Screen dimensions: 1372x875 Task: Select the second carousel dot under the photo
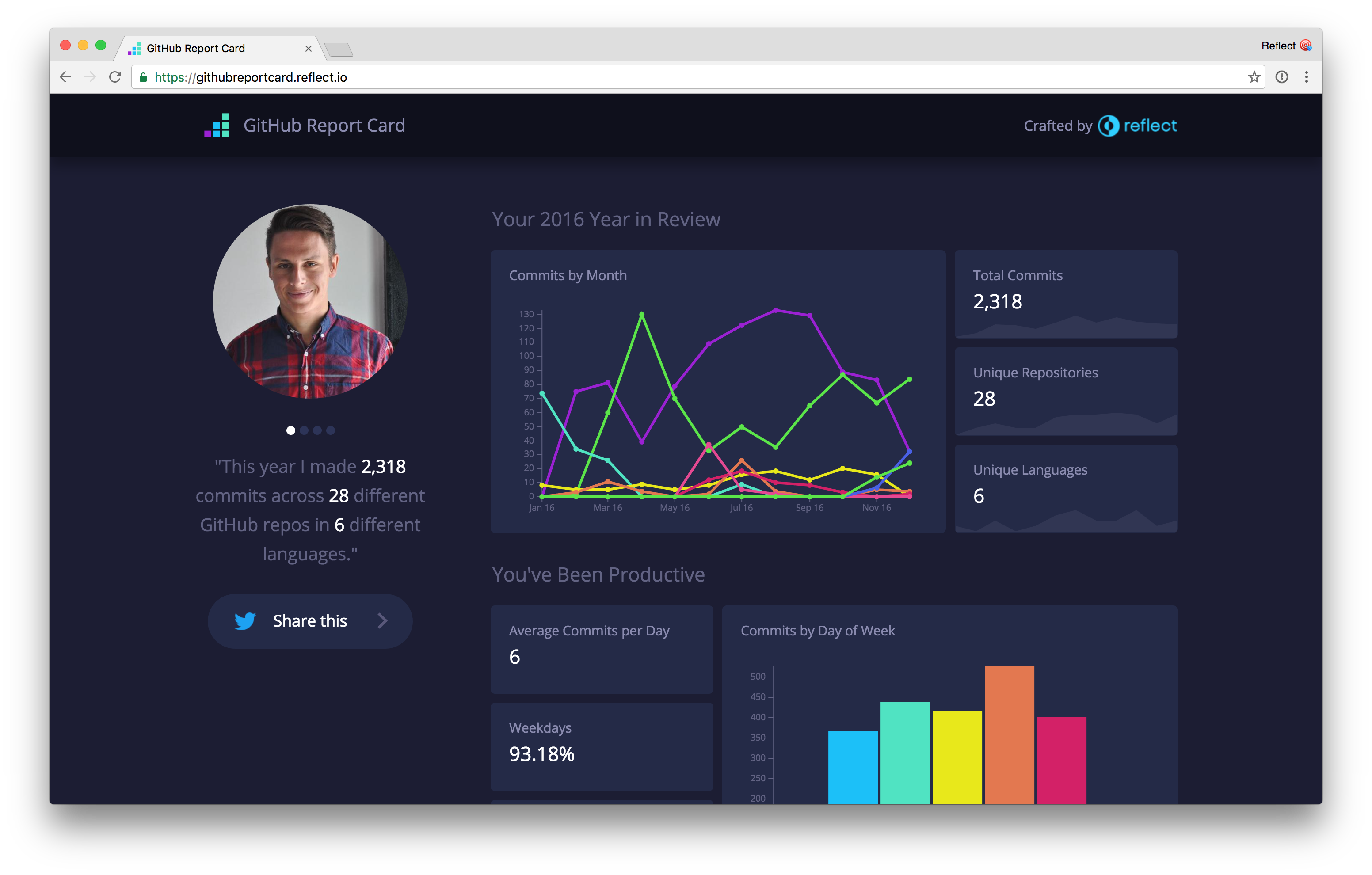pos(304,430)
